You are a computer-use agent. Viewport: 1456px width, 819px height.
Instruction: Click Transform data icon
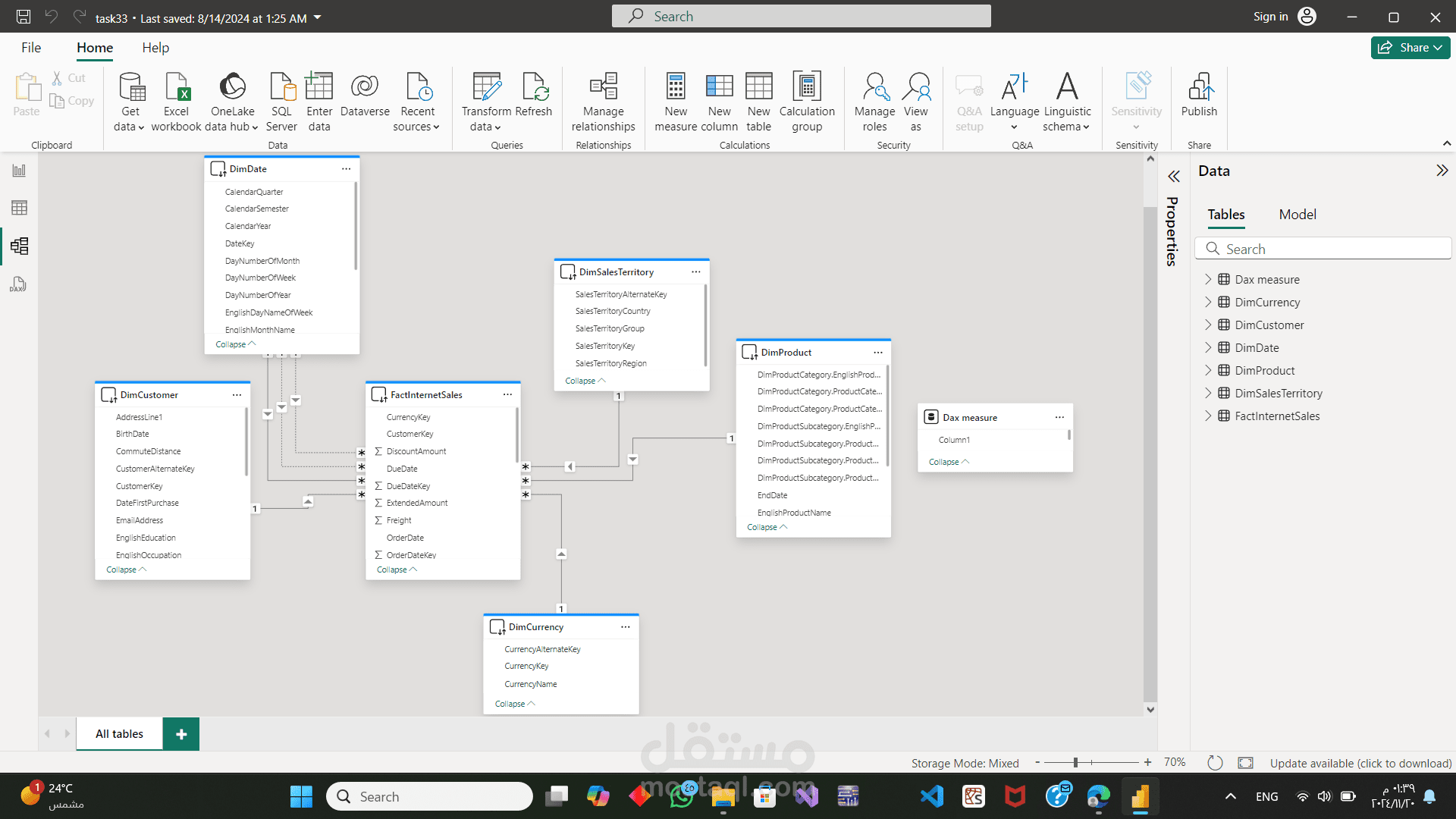(486, 87)
